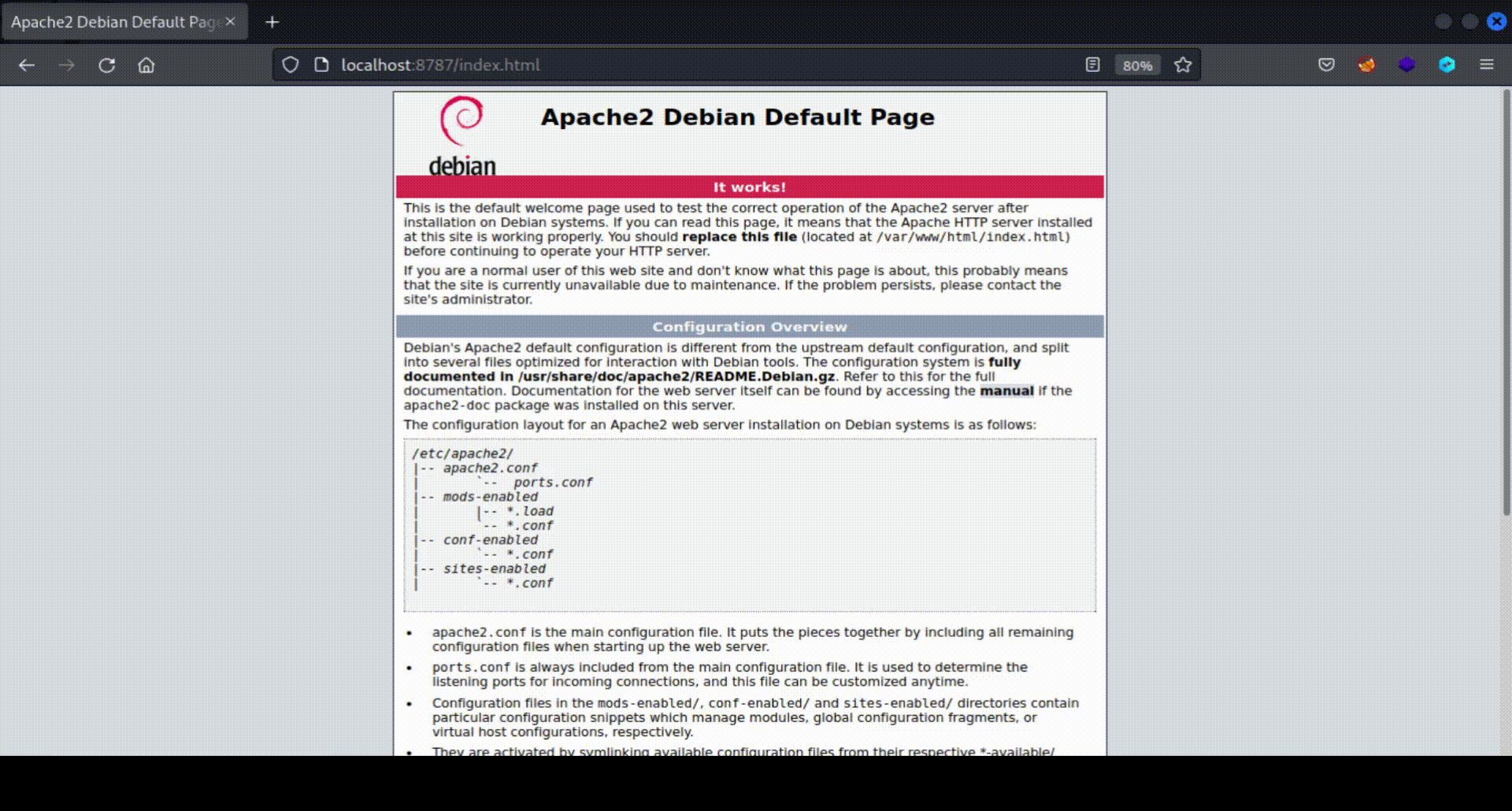Open the cyan hexagon extension icon
The image size is (1512, 811).
[1447, 65]
